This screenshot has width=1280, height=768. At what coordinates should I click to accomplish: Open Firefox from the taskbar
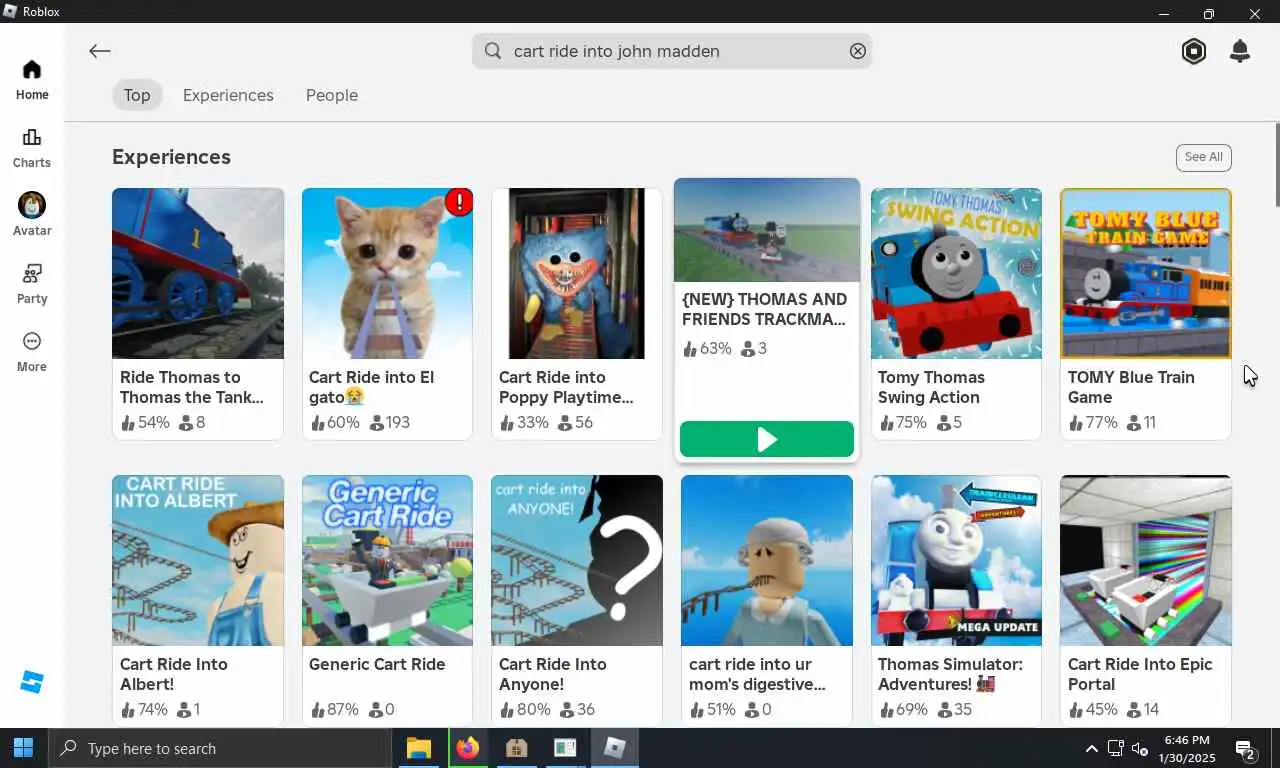click(467, 748)
